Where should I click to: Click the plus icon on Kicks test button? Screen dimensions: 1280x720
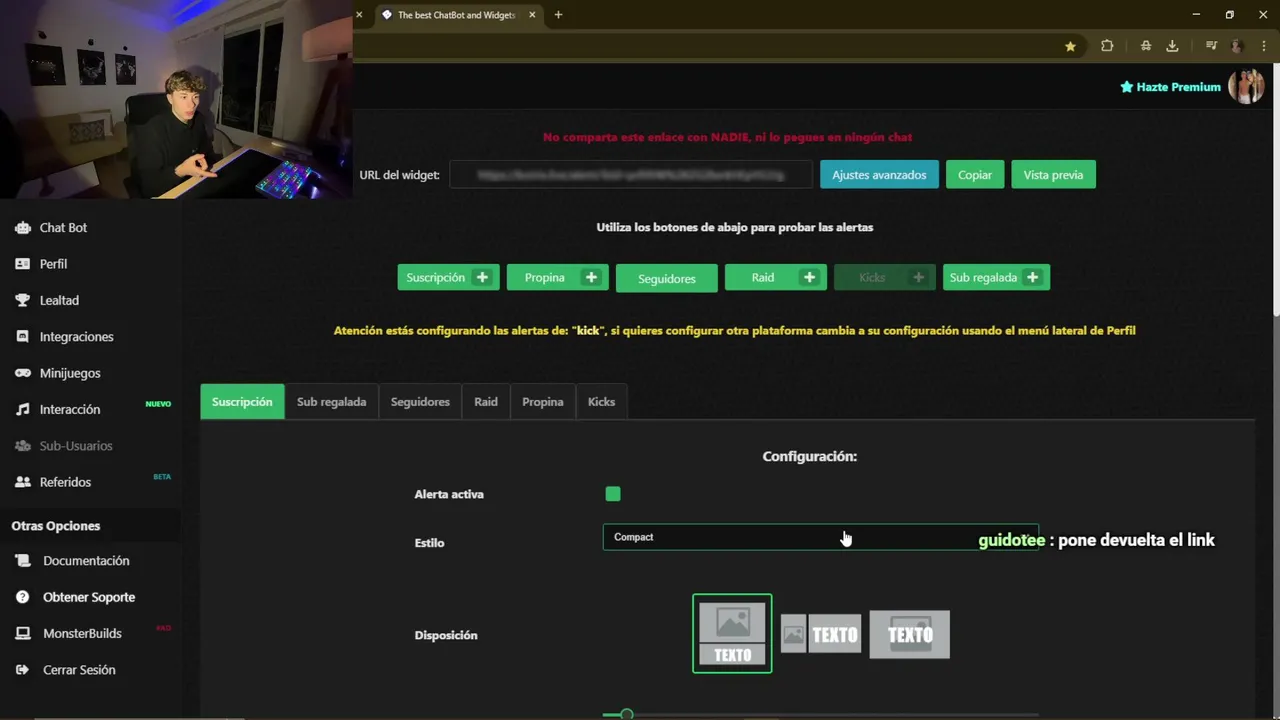[918, 277]
